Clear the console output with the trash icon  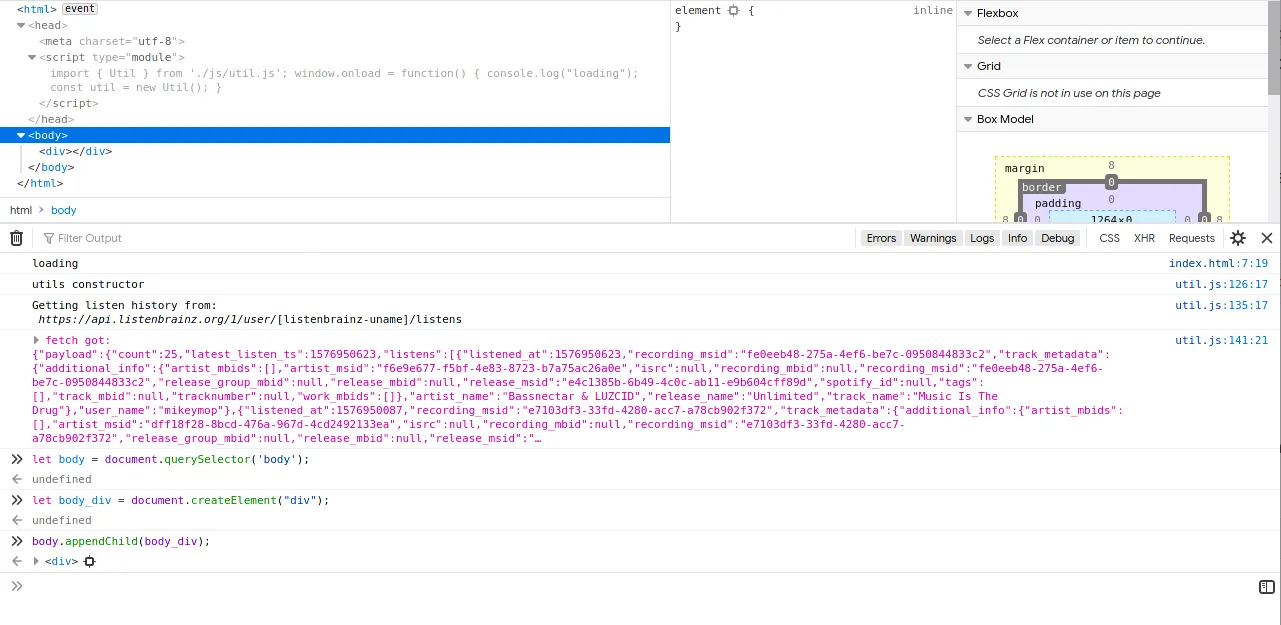(16, 238)
